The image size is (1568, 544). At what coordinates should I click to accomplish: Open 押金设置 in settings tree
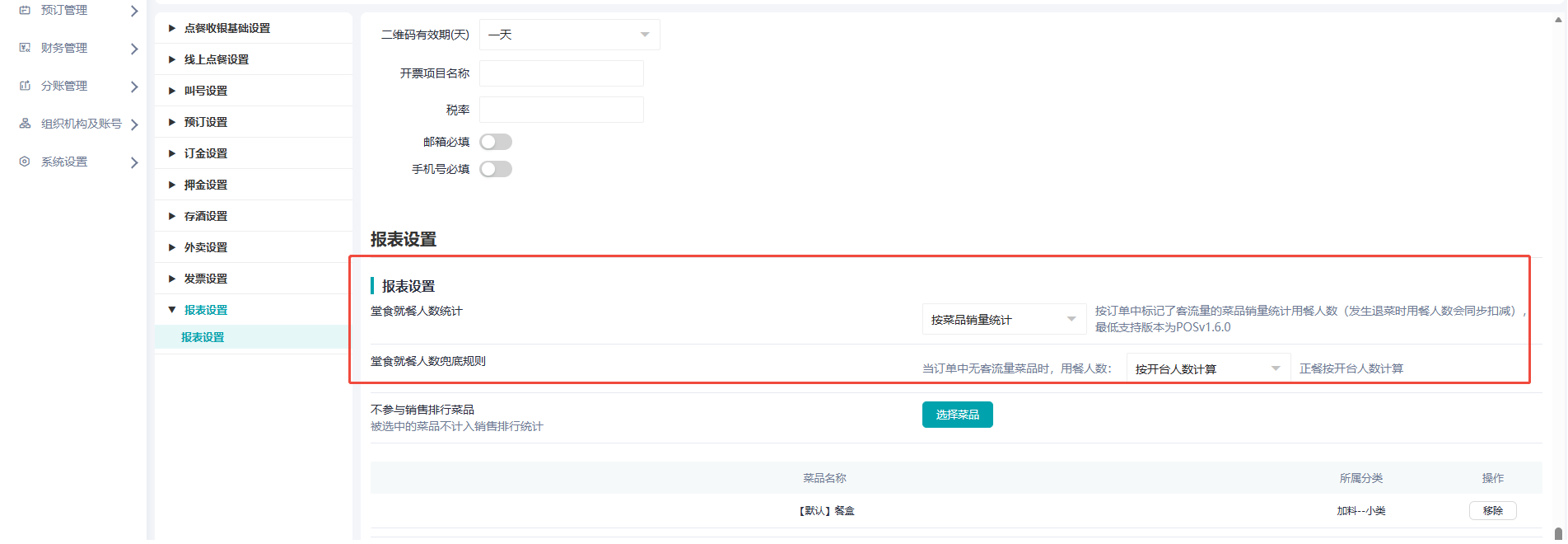pos(206,185)
